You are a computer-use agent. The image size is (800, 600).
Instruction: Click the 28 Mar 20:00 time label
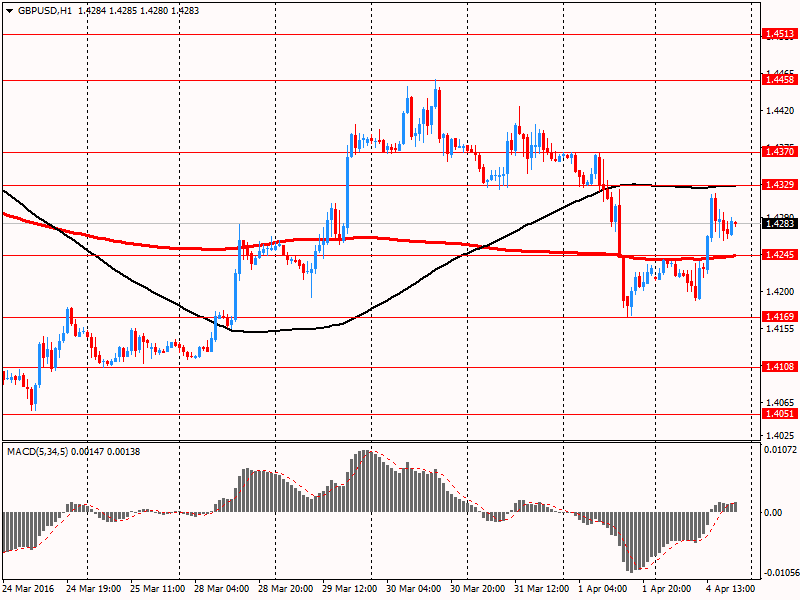click(x=286, y=589)
